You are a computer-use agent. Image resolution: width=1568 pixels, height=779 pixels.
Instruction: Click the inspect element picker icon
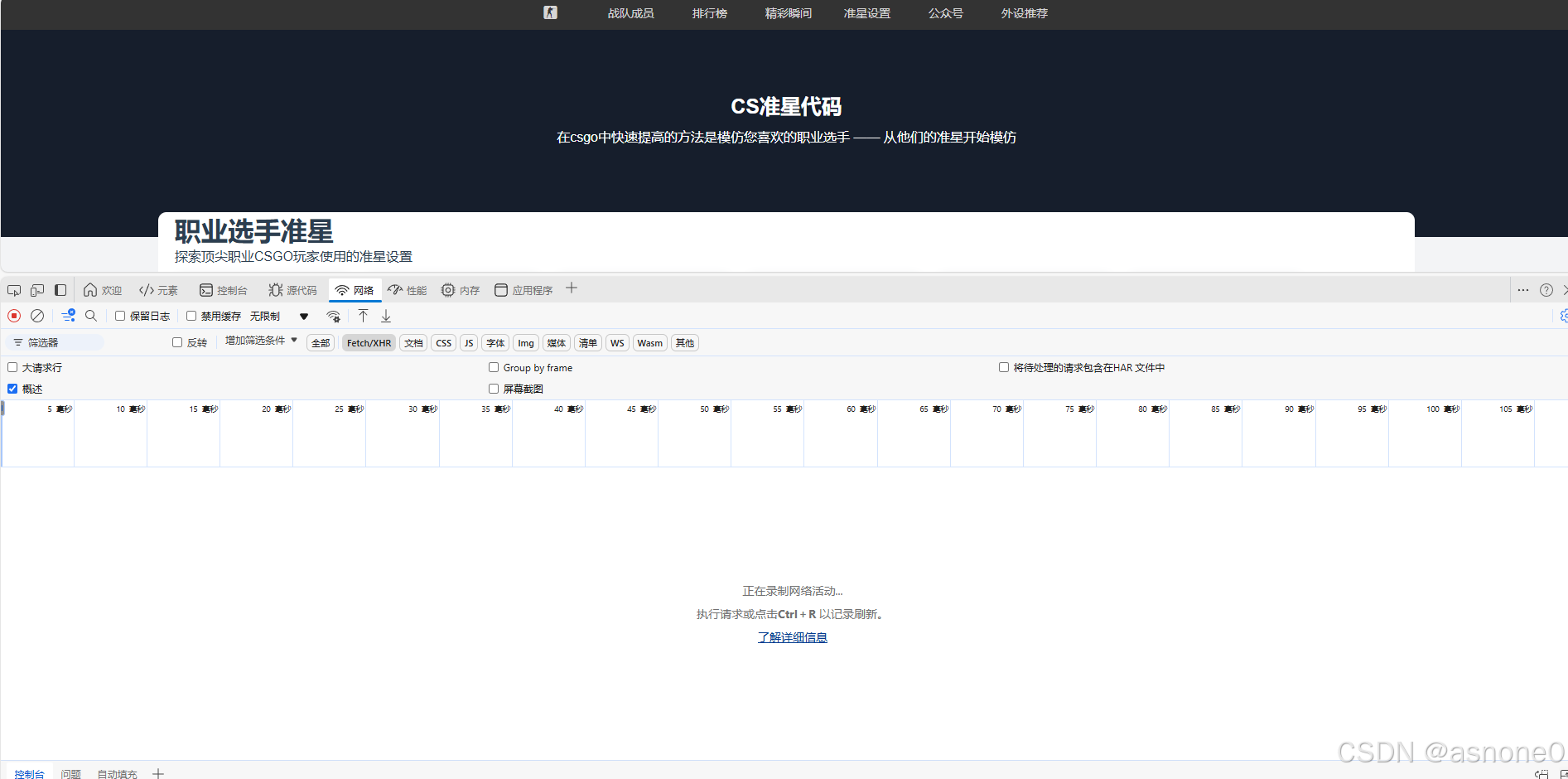[x=14, y=290]
